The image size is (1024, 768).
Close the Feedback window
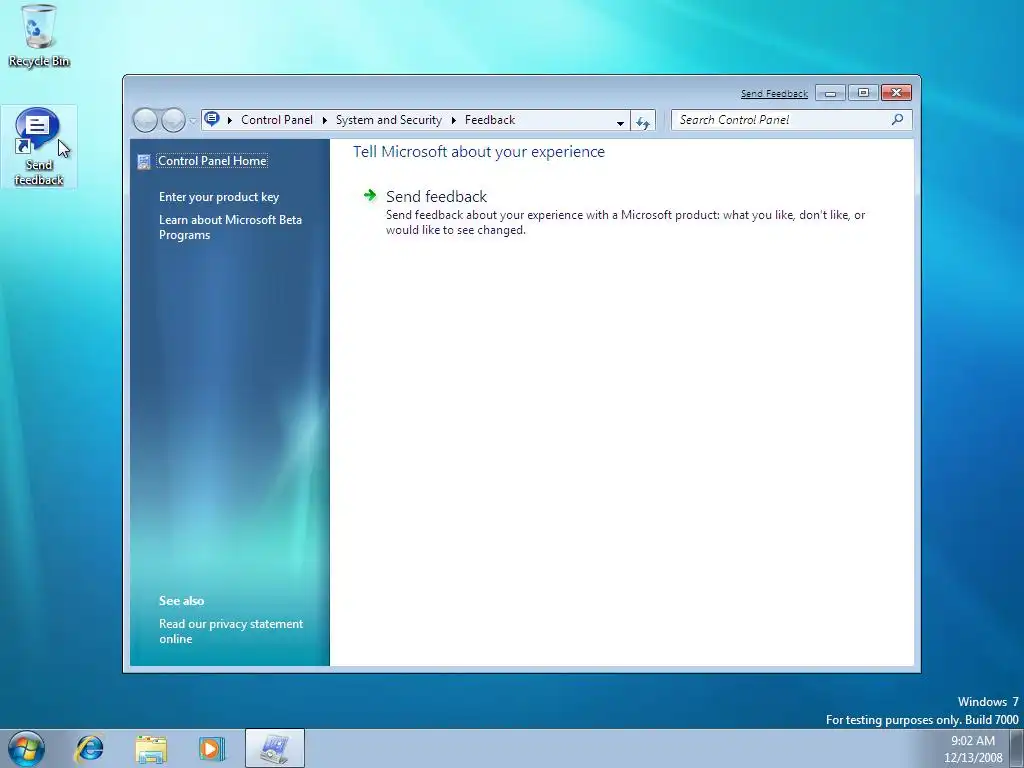point(896,93)
